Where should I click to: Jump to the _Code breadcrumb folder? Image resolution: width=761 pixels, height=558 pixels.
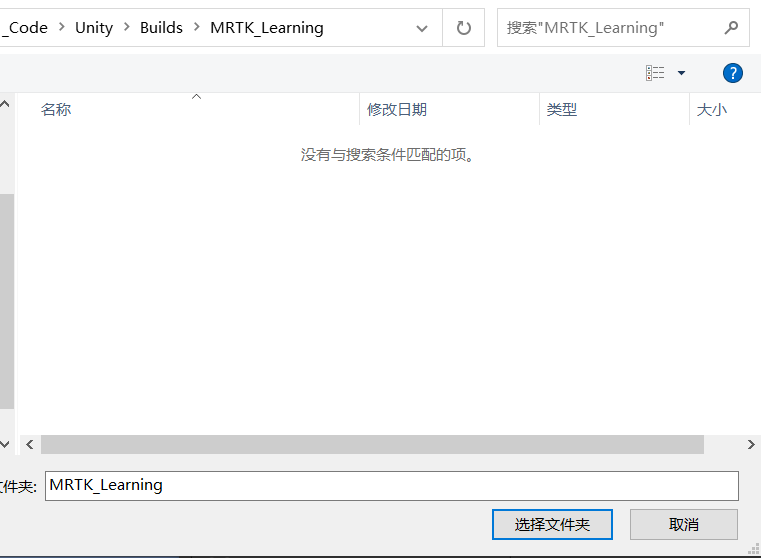point(25,28)
